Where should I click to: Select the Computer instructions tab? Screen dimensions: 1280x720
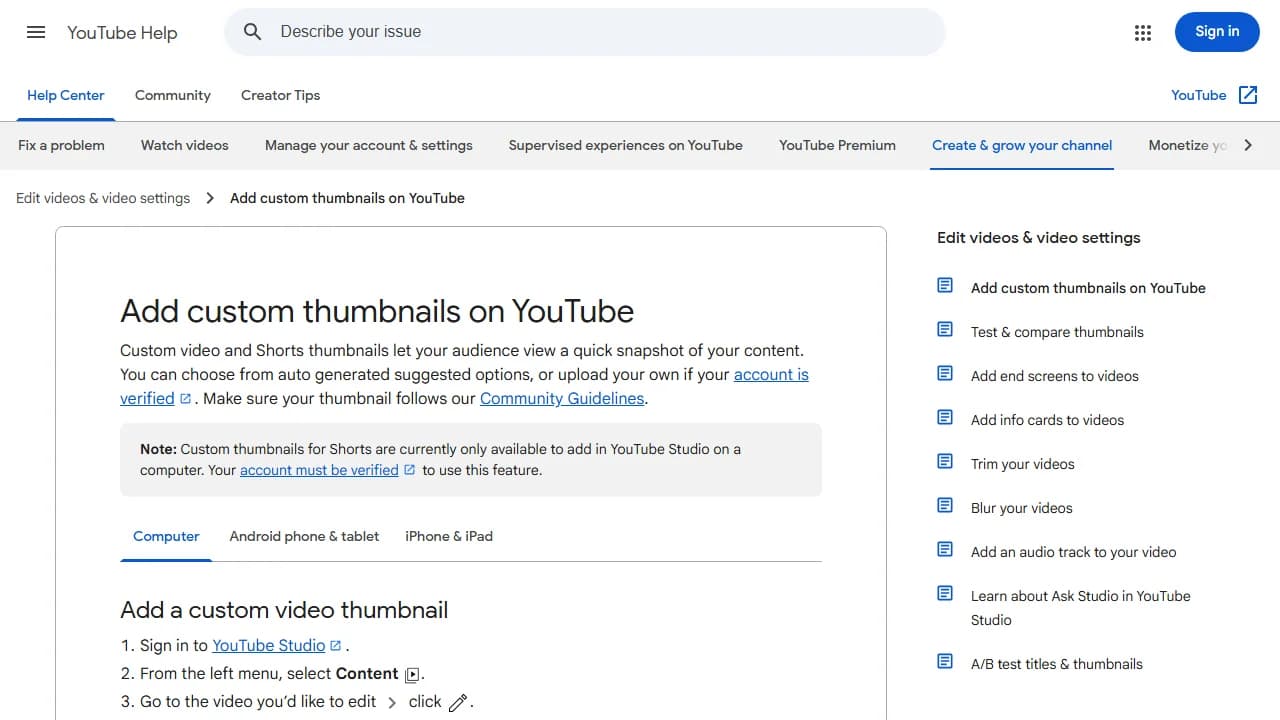(x=166, y=536)
